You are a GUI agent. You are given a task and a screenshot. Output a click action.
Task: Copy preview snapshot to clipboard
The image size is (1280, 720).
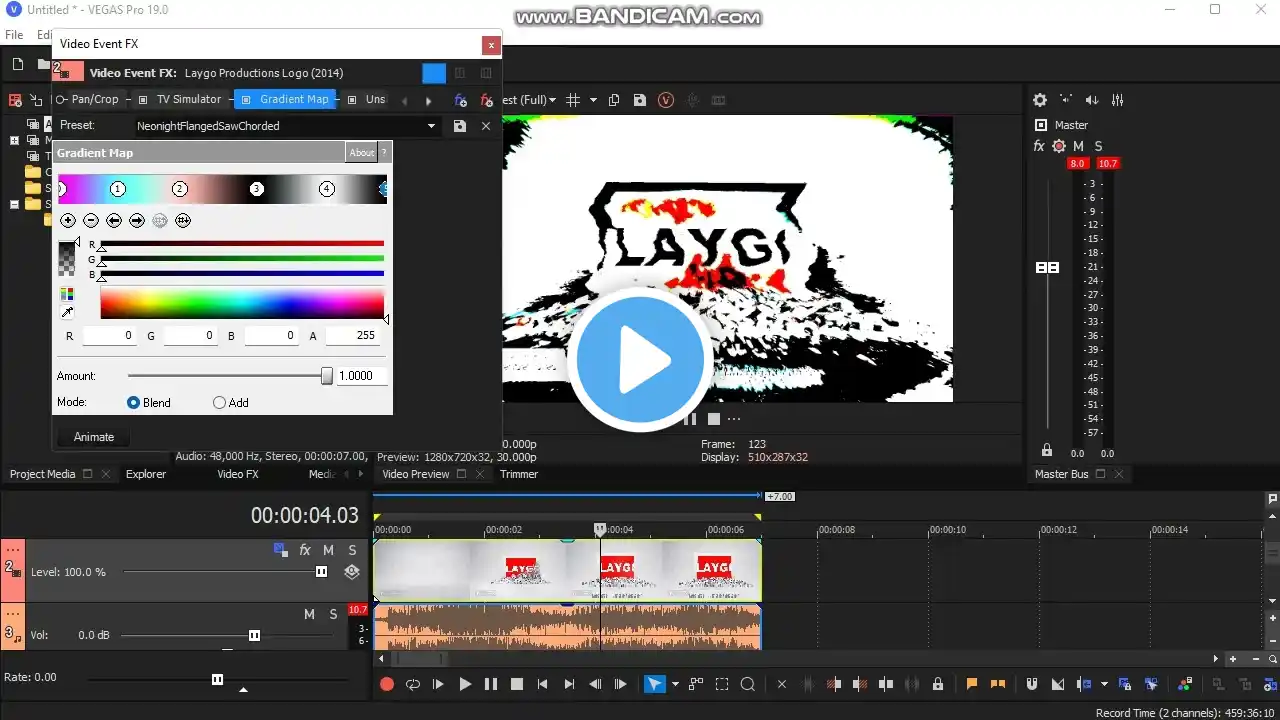coord(614,100)
